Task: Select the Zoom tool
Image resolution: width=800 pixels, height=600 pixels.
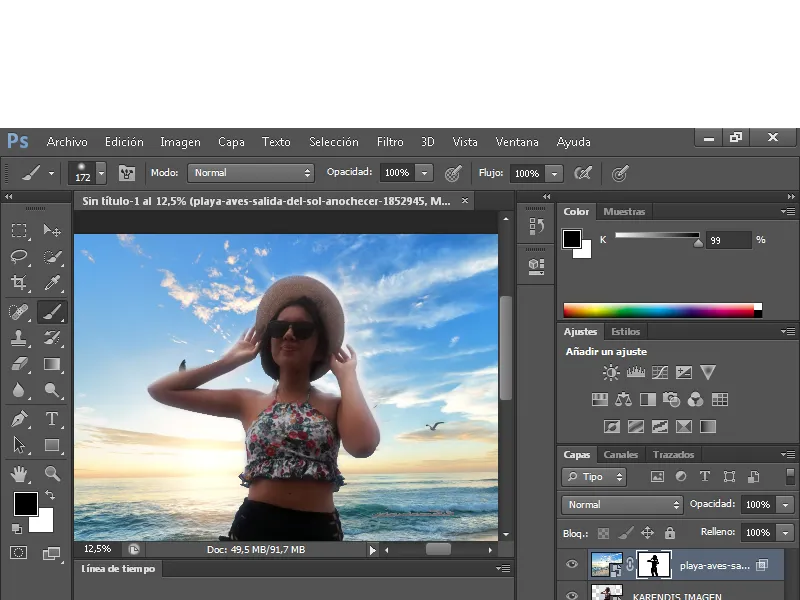Action: [52, 474]
